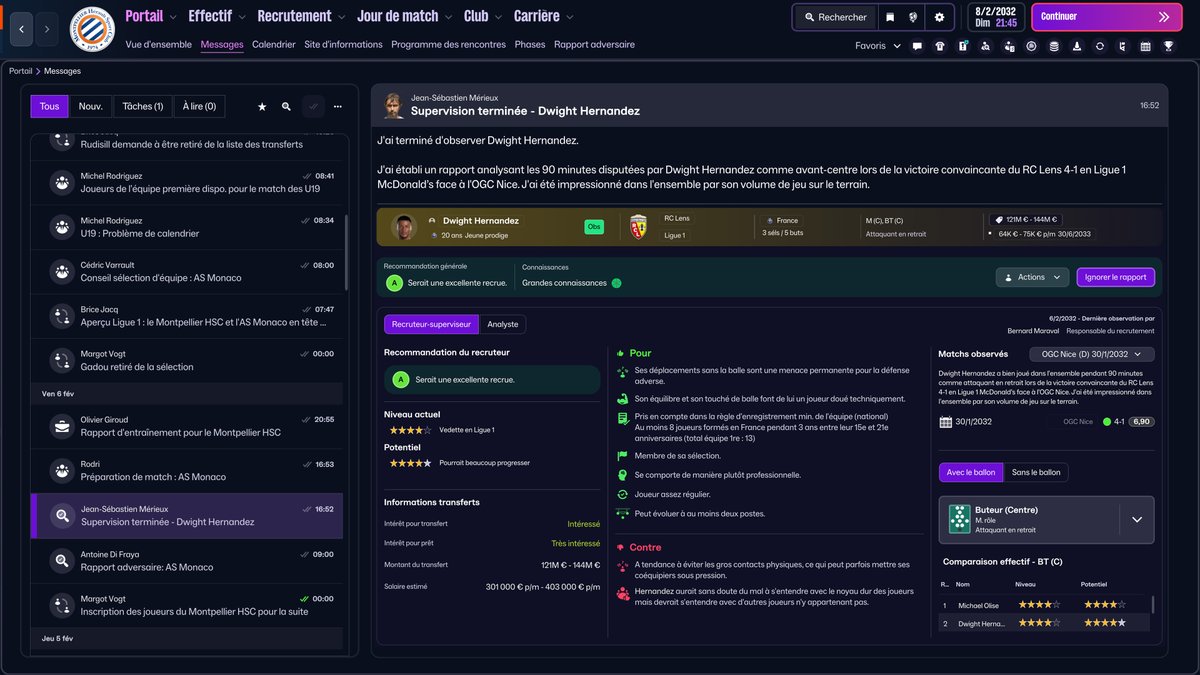
Task: Toggle read checkmark on Olivier Giroud's message
Action: (x=306, y=420)
